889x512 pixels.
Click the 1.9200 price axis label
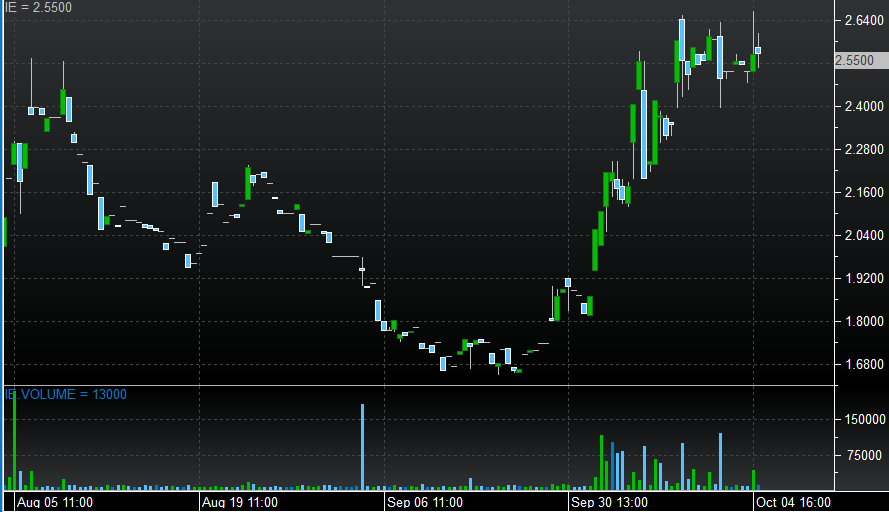[x=860, y=278]
